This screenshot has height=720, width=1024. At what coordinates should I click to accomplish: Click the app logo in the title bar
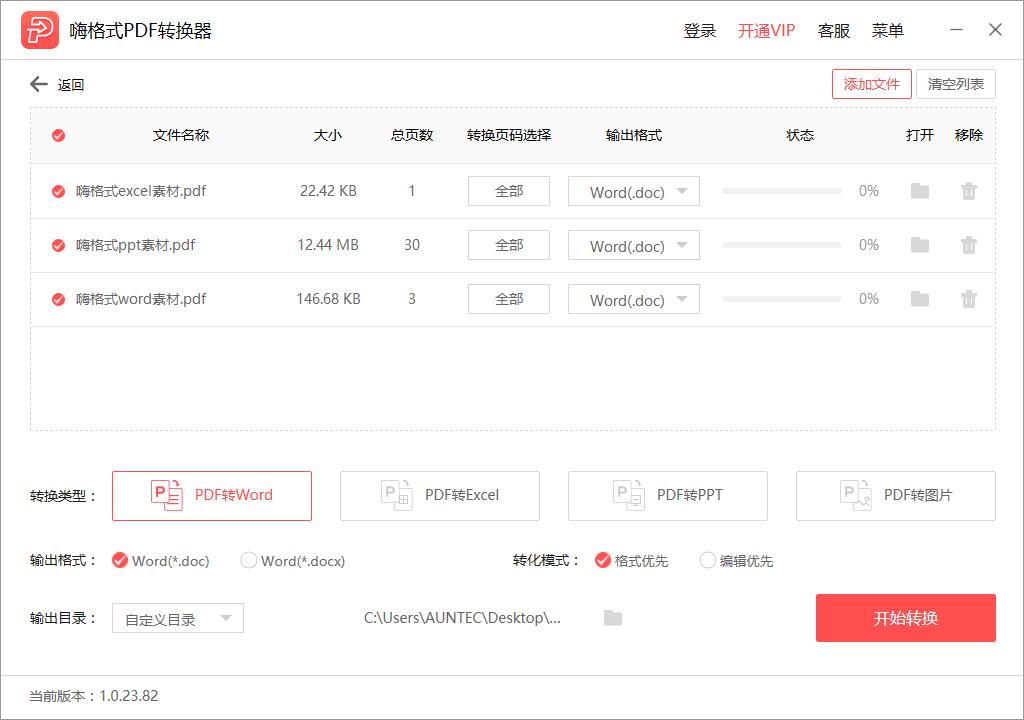tap(41, 29)
